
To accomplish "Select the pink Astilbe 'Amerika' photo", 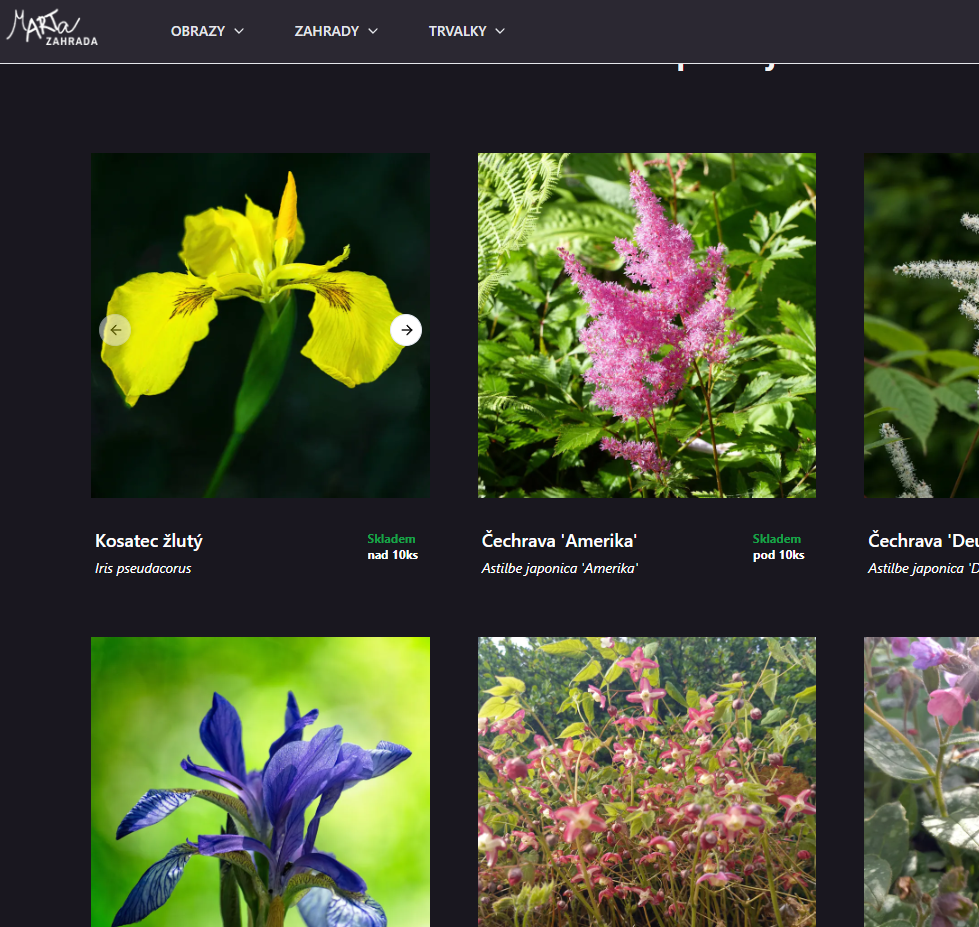I will pos(647,325).
